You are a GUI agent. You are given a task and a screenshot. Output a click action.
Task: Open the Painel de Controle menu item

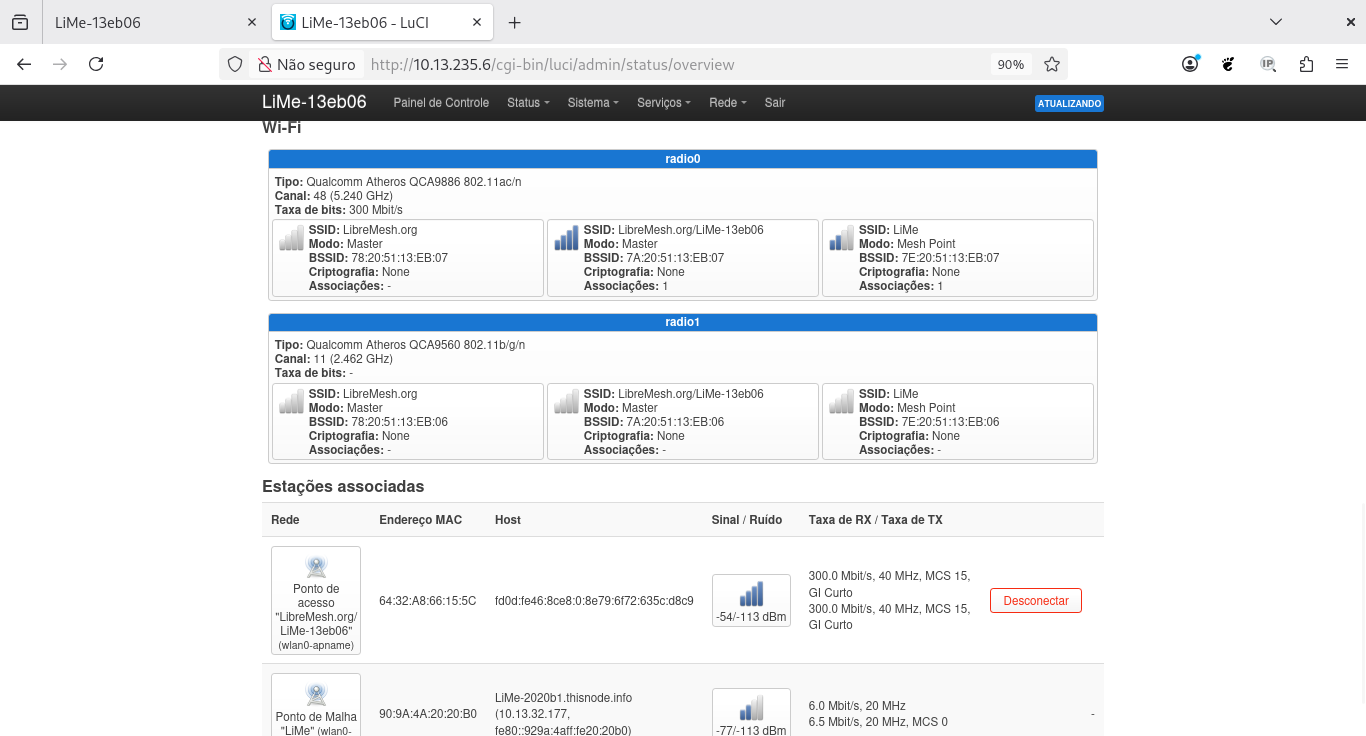pos(441,103)
